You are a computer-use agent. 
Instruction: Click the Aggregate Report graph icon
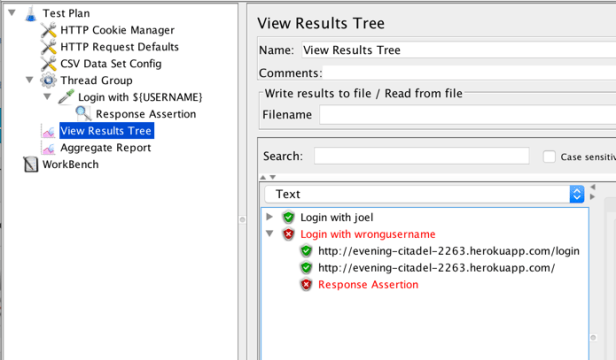click(49, 148)
